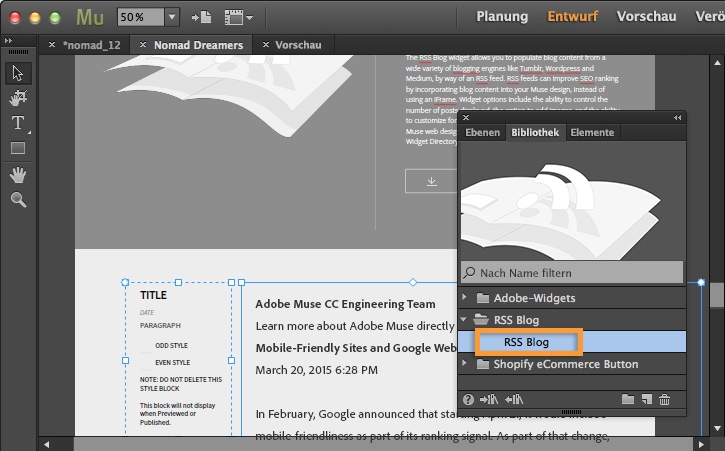Select the Hand pan tool
Screen dimensions: 725x451
pos(18,175)
